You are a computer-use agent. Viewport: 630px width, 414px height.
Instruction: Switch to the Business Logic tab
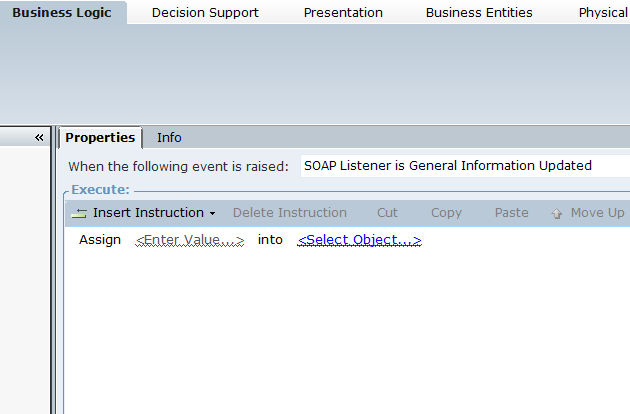point(62,13)
